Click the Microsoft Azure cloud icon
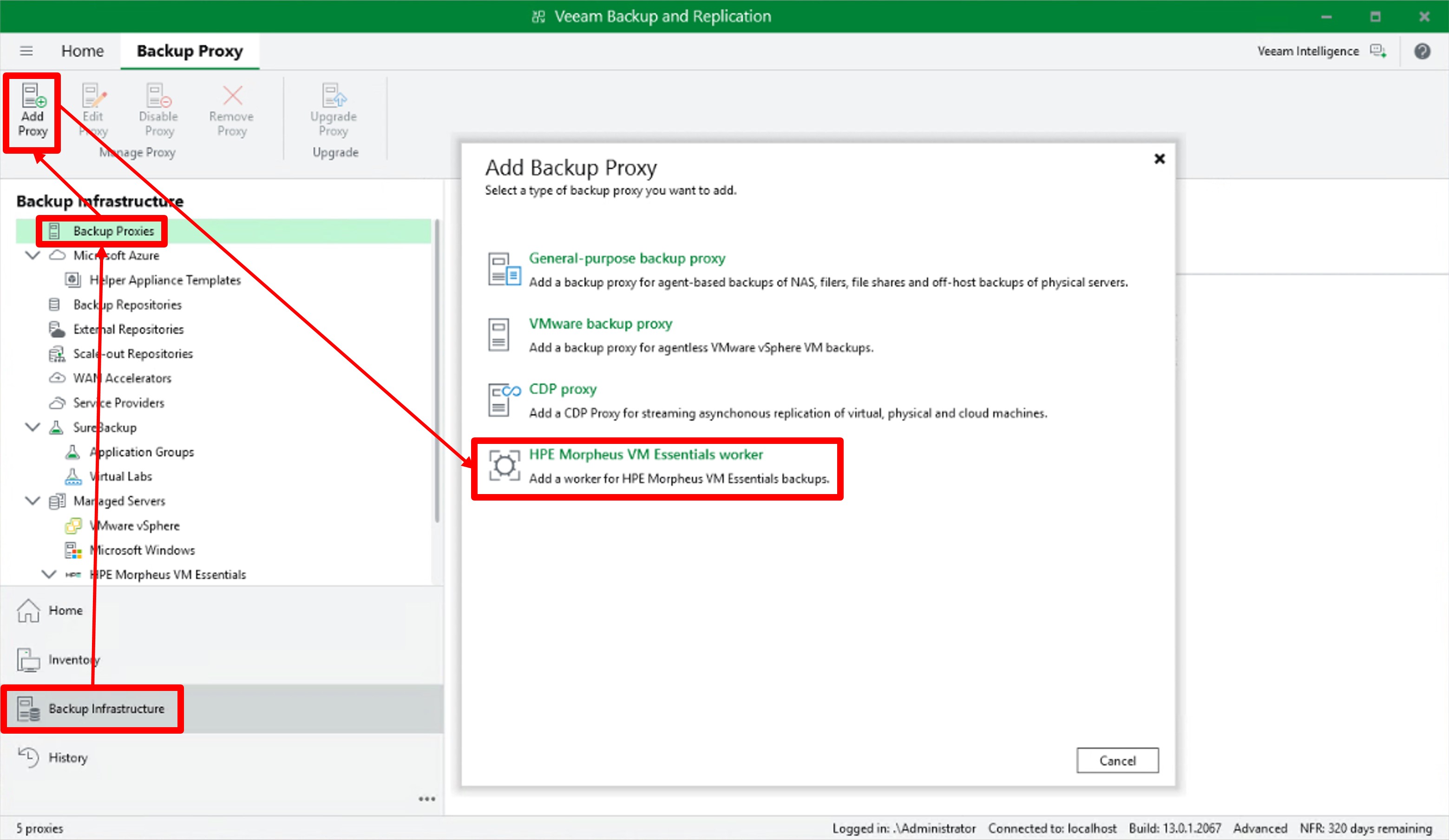The width and height of the screenshot is (1449, 840). [57, 255]
